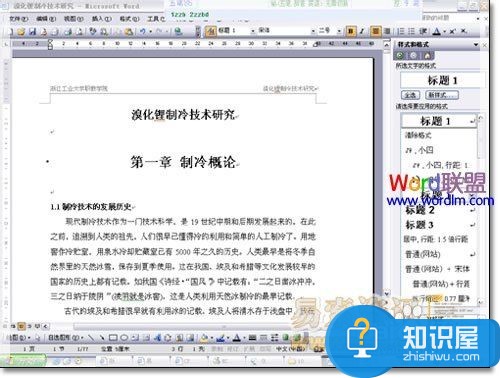500x378 pixels.
Task: Undo the last action with the blue arrow
Action: 143,31
